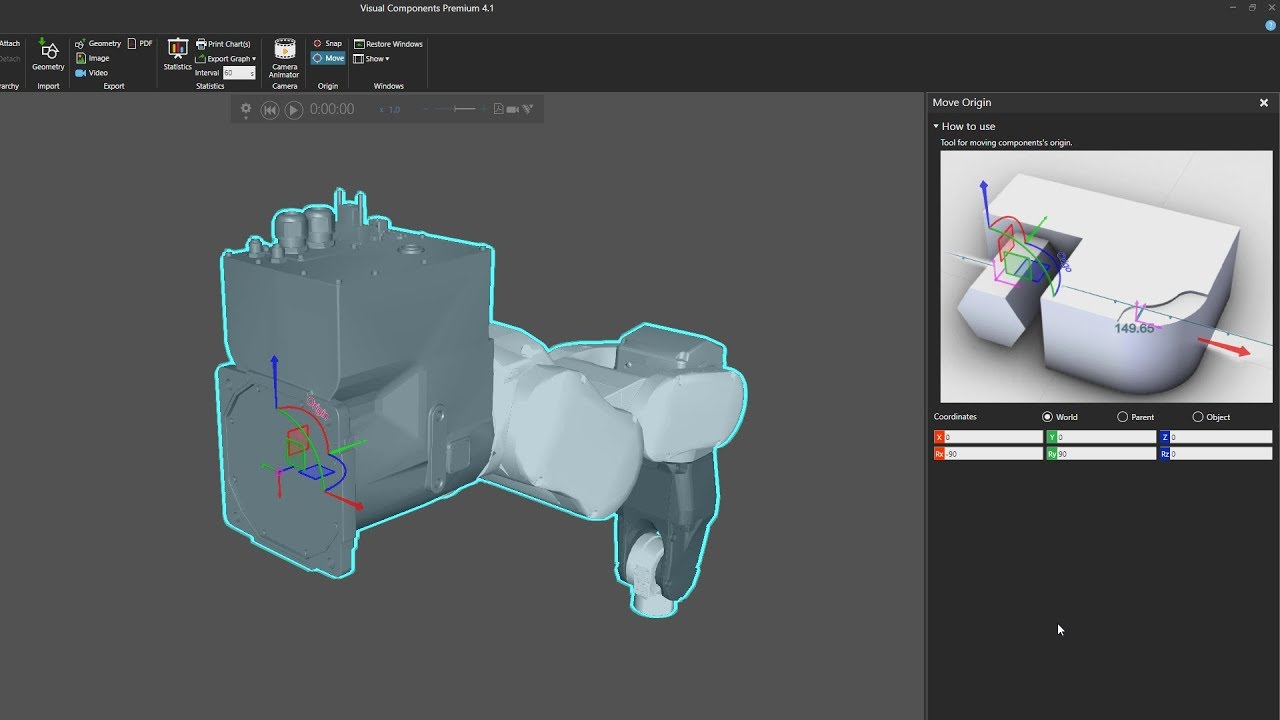Enable Snap in the Origin group

[327, 43]
